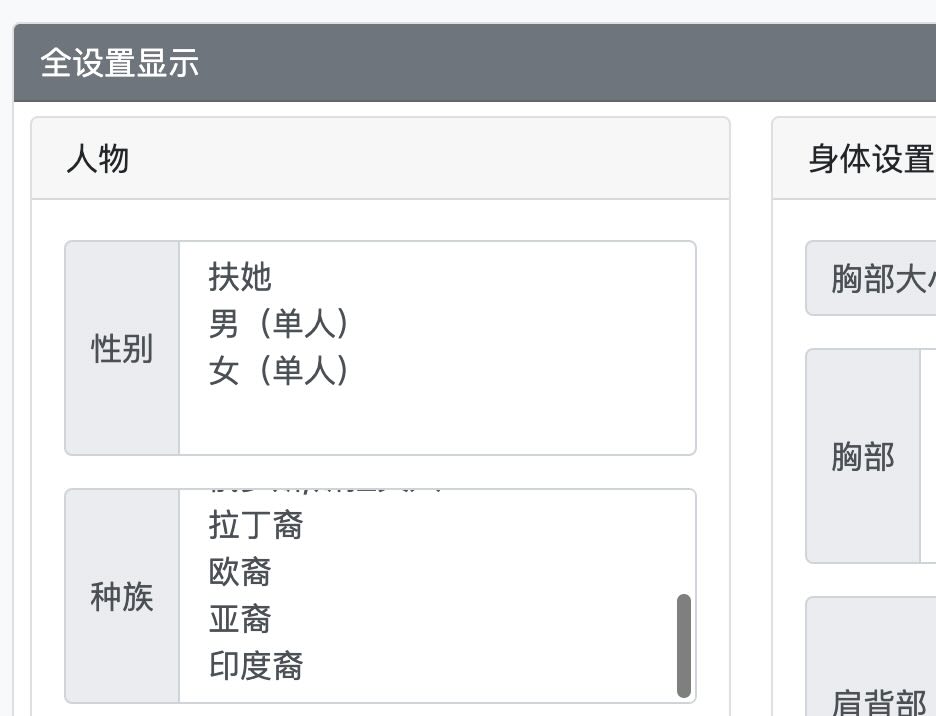
Task: Click the 胸部 field label
Action: [863, 457]
